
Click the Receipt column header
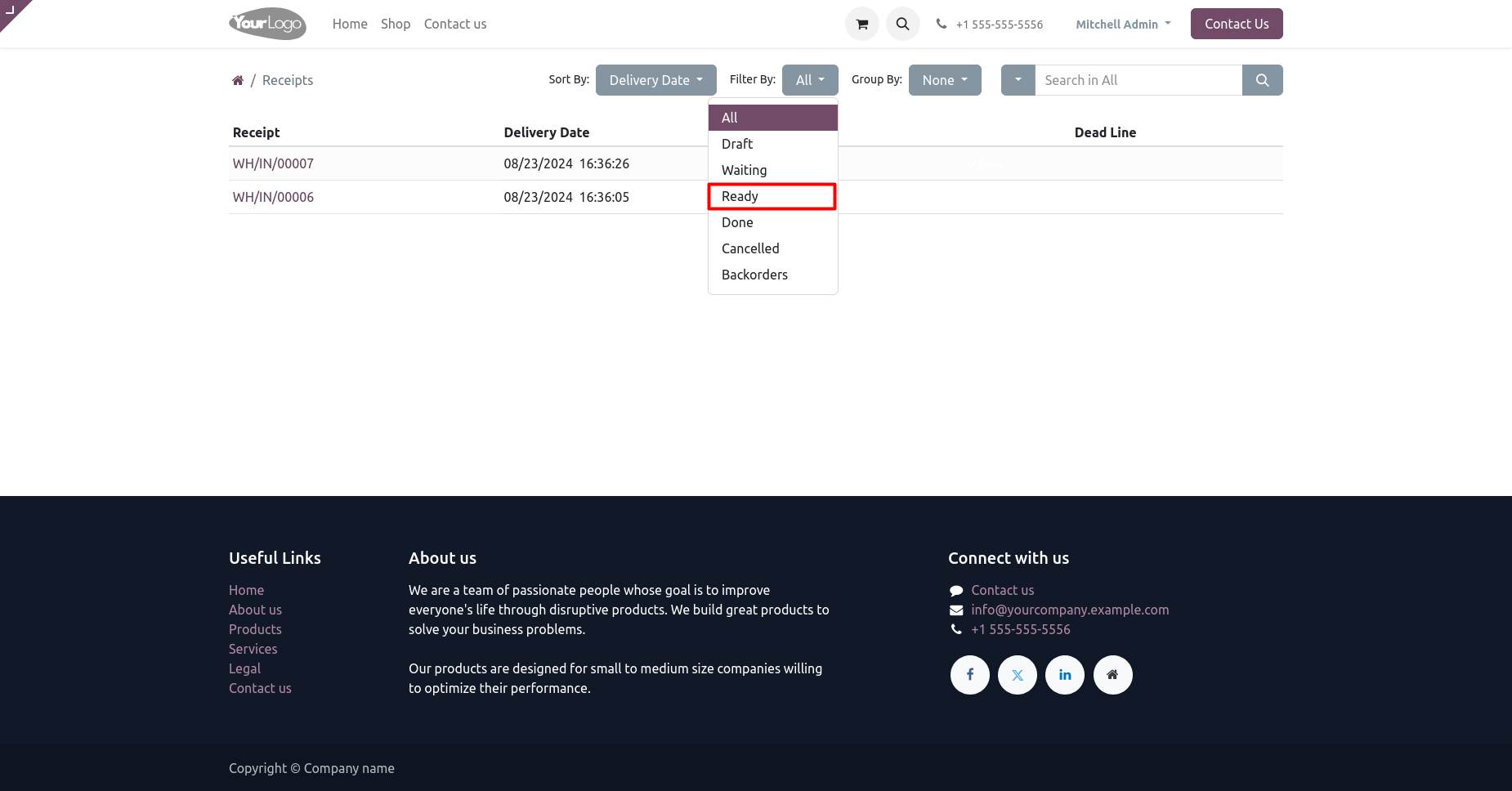point(256,132)
